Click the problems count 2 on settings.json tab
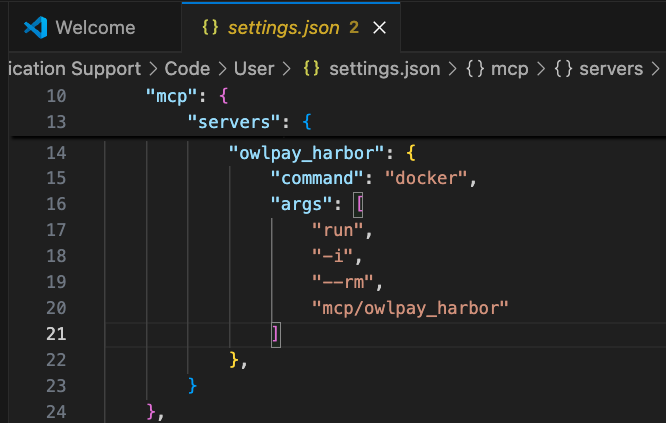The height and width of the screenshot is (423, 666). pyautogui.click(x=354, y=28)
